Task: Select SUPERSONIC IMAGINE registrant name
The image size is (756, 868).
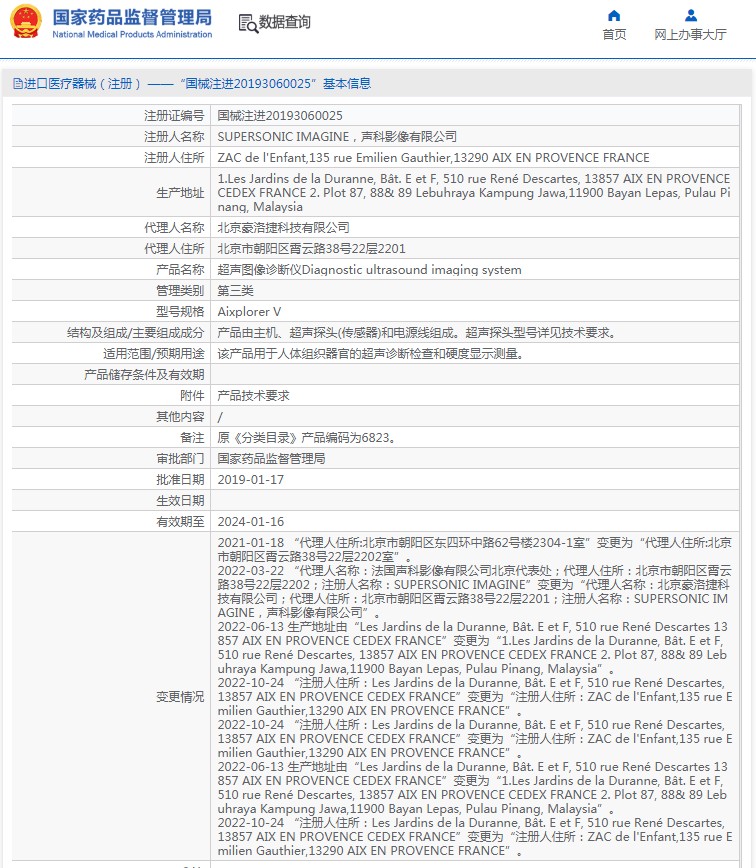Action: click(x=337, y=137)
